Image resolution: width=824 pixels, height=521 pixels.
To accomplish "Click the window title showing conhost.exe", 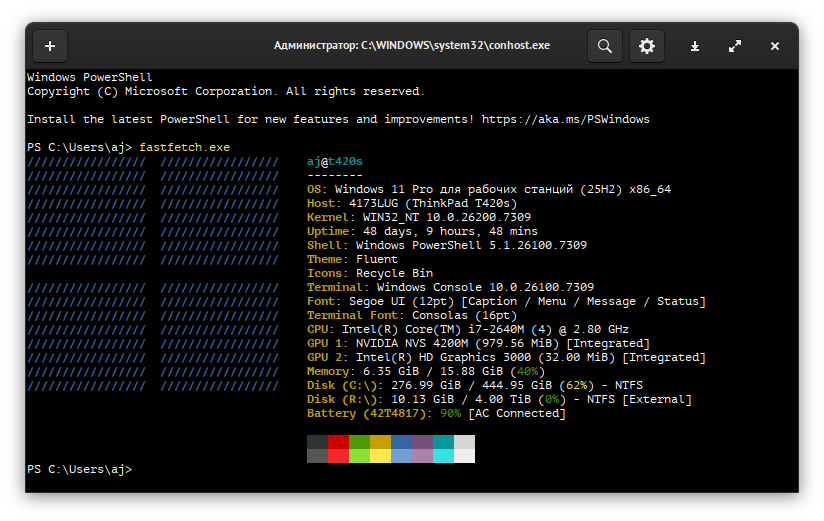I will [x=412, y=46].
